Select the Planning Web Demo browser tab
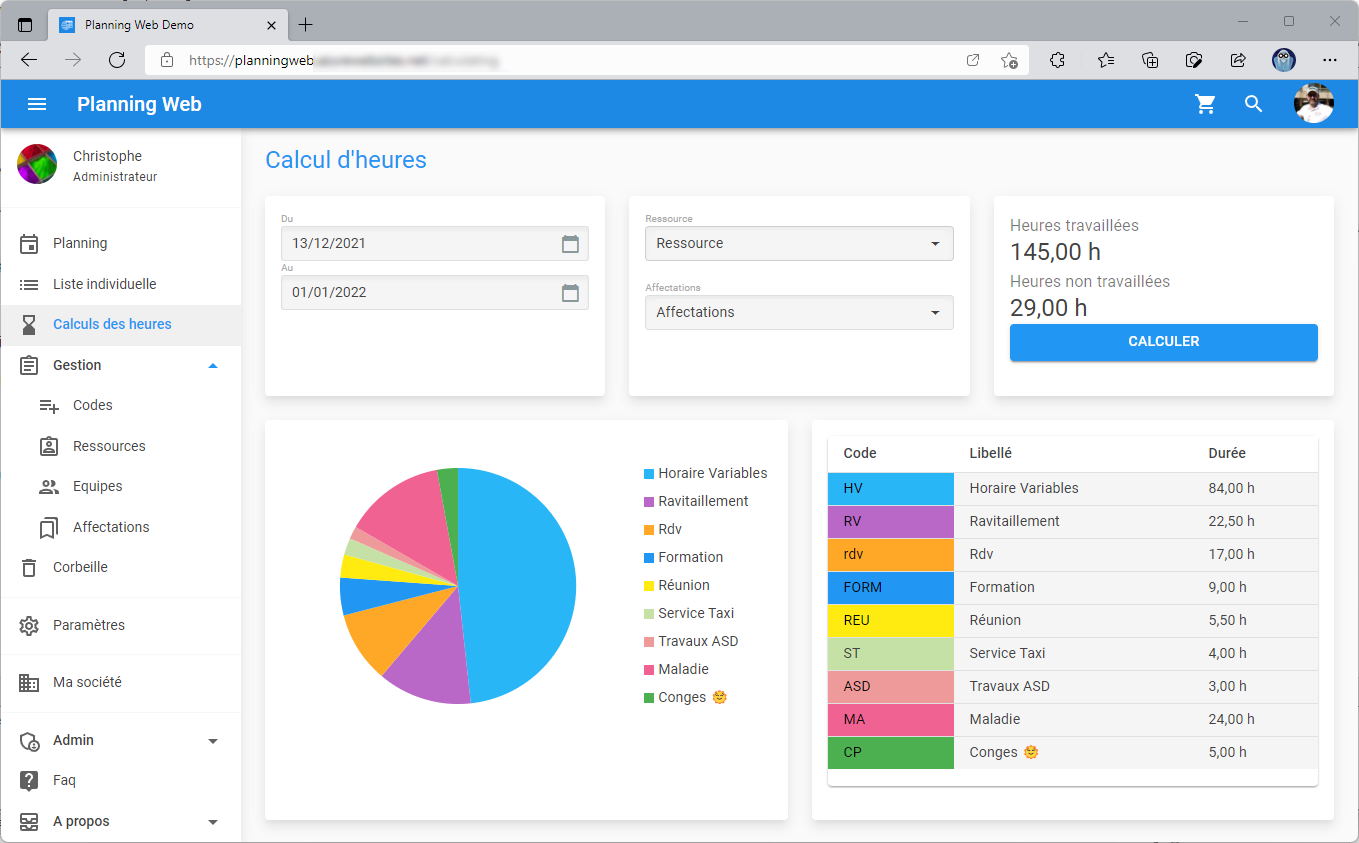This screenshot has width=1359, height=843. (x=166, y=24)
